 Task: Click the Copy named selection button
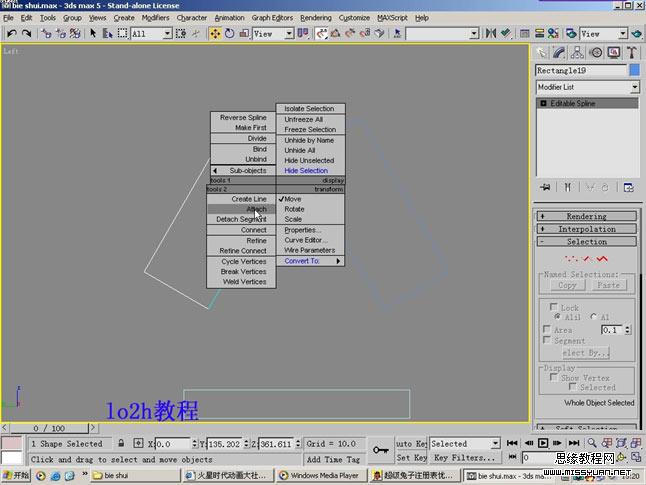point(567,285)
